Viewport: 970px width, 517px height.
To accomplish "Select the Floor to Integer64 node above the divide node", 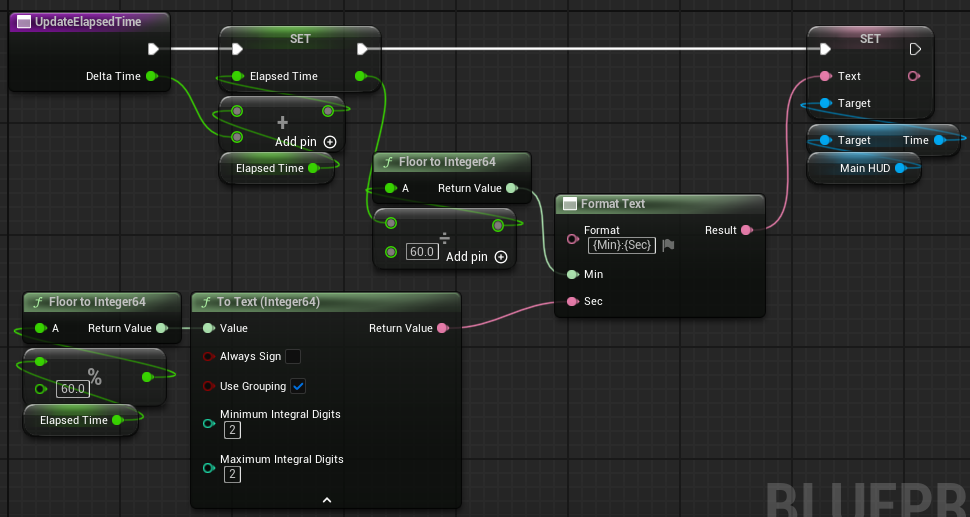I will [447, 162].
